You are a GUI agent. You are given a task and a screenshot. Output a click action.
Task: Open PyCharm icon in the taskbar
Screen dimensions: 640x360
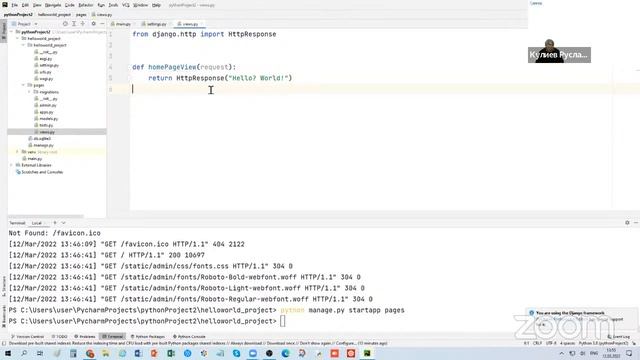pyautogui.click(x=367, y=353)
